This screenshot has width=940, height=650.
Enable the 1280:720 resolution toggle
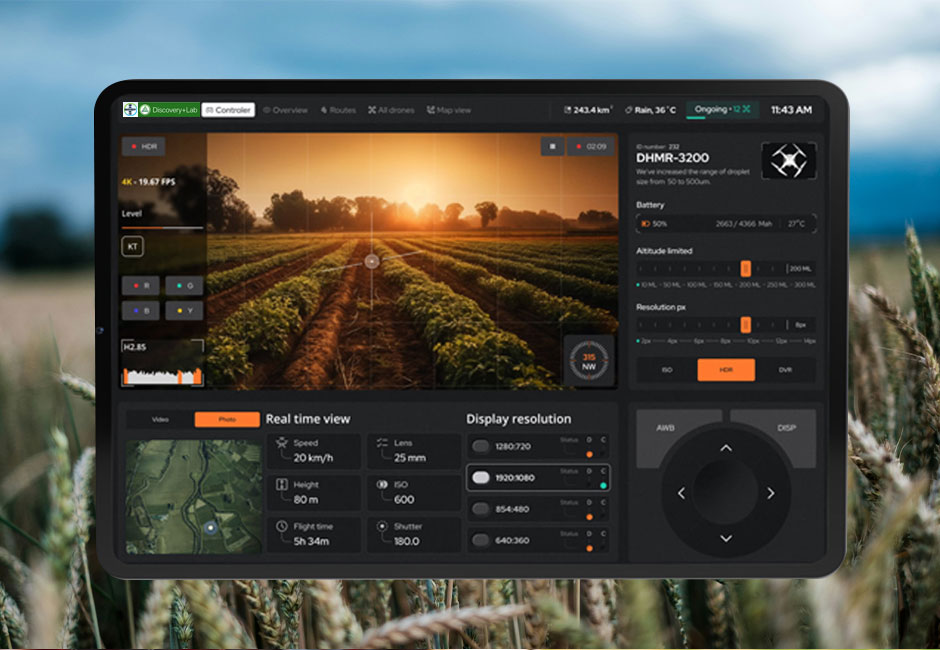click(481, 446)
